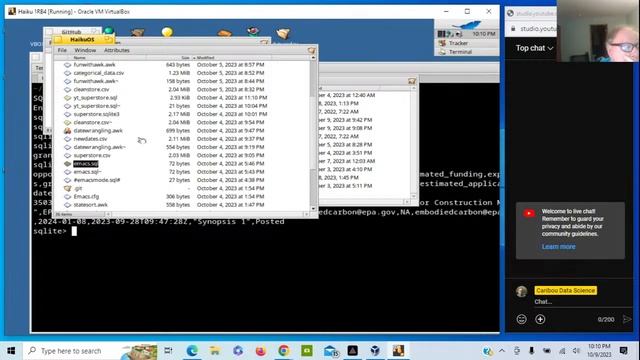The height and width of the screenshot is (360, 640).
Task: Click the Learn more link in the chat
Action: click(558, 247)
